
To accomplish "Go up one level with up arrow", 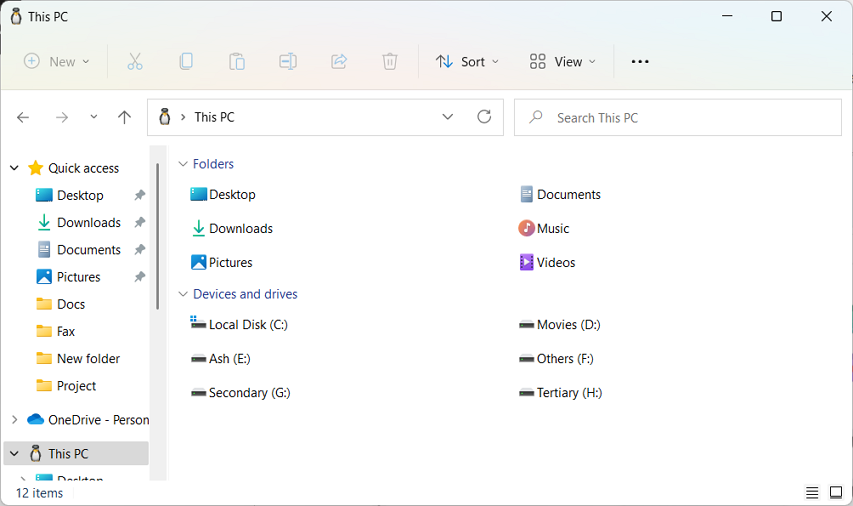I will (125, 117).
